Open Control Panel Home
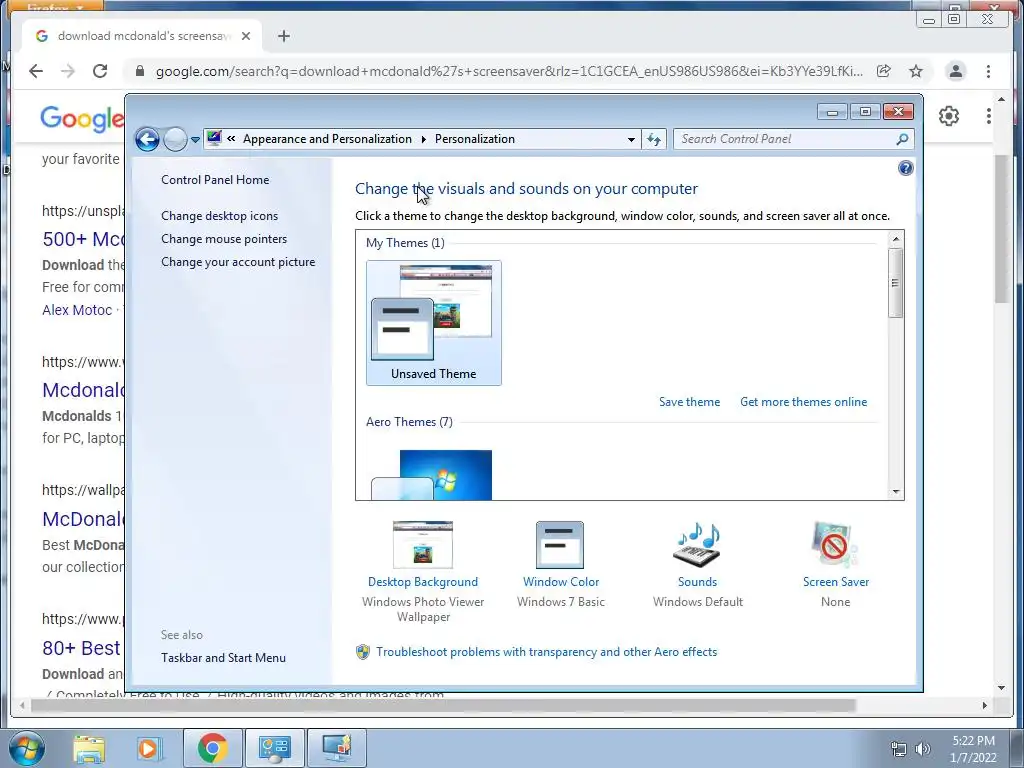The width and height of the screenshot is (1024, 768). pyautogui.click(x=215, y=180)
